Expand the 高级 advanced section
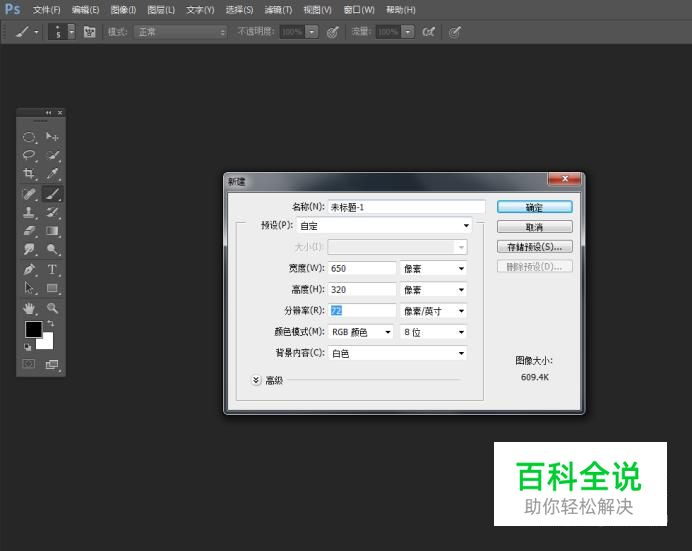The width and height of the screenshot is (692, 551). (256, 380)
